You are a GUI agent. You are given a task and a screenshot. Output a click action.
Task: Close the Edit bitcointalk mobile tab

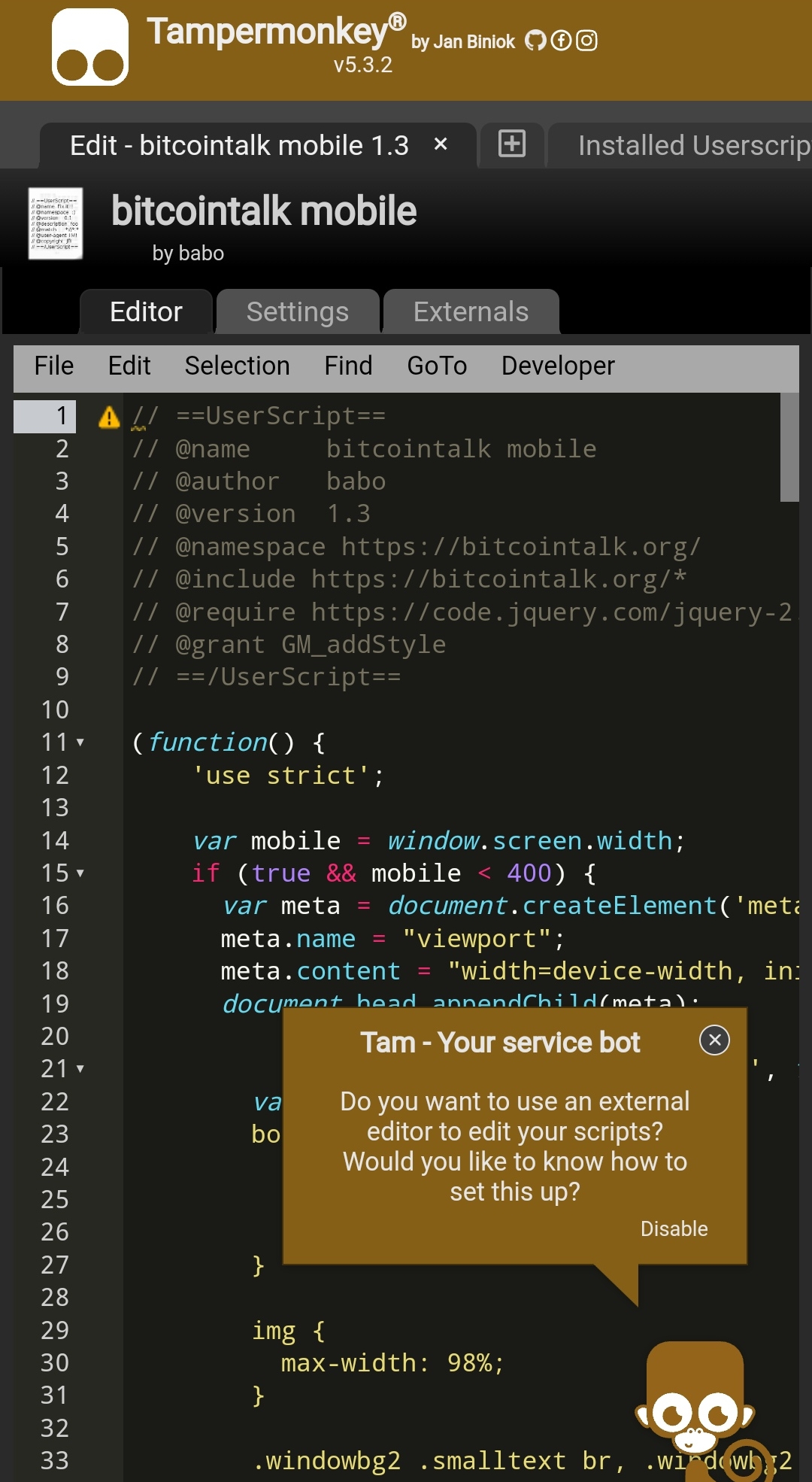coord(441,144)
